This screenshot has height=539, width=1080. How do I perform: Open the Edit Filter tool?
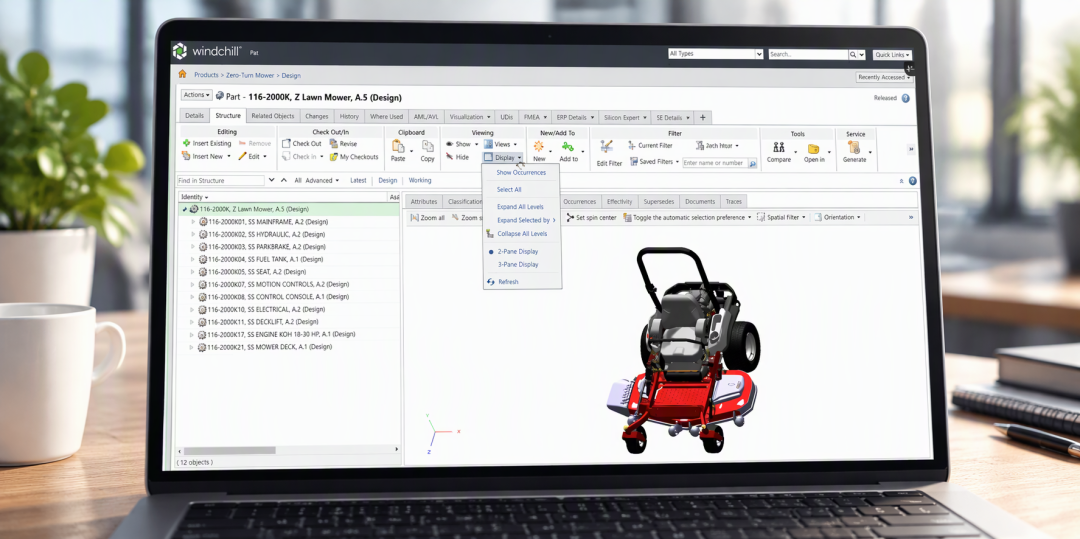(x=609, y=153)
